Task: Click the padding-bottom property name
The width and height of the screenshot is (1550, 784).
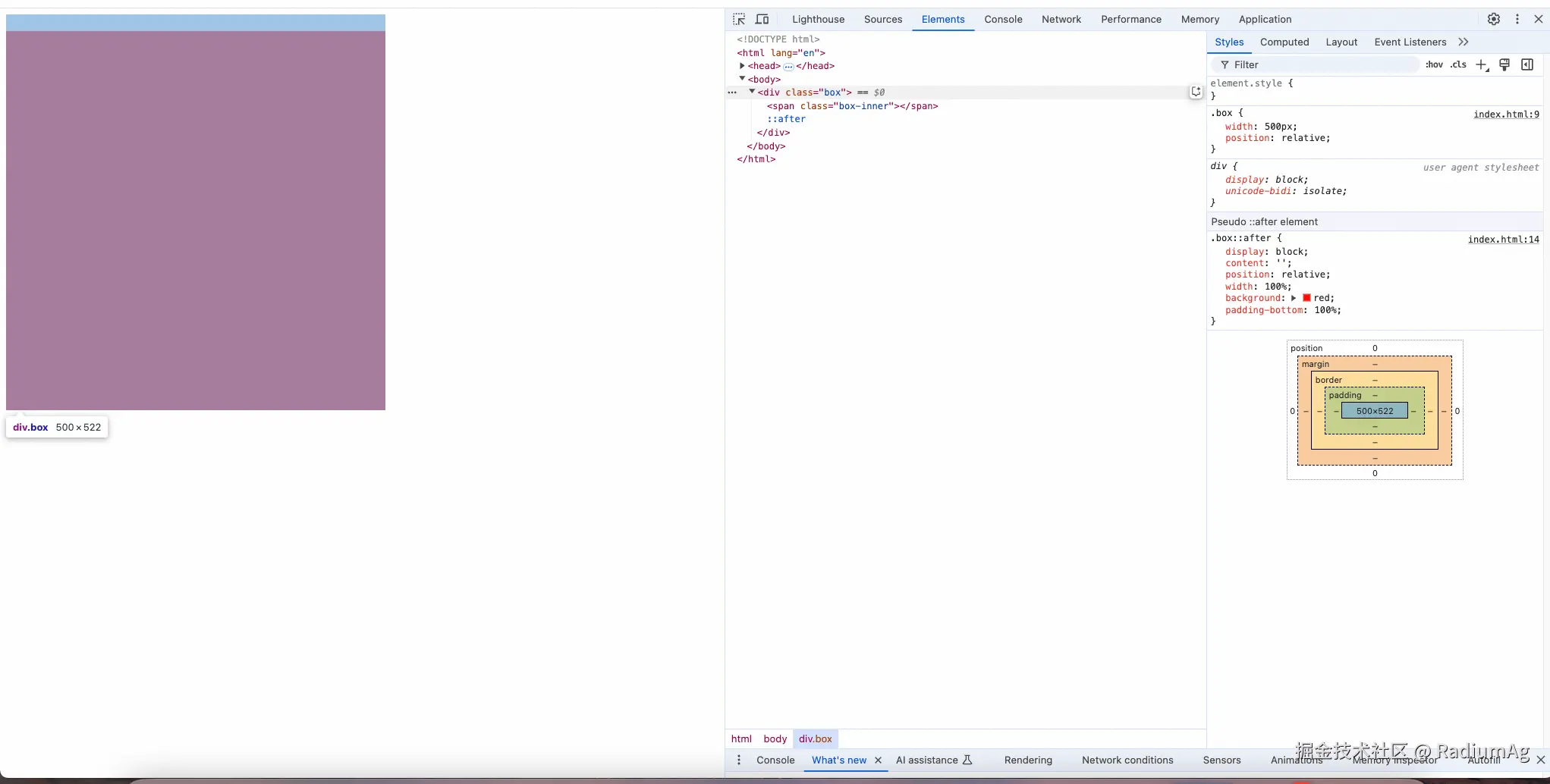Action: point(1265,310)
